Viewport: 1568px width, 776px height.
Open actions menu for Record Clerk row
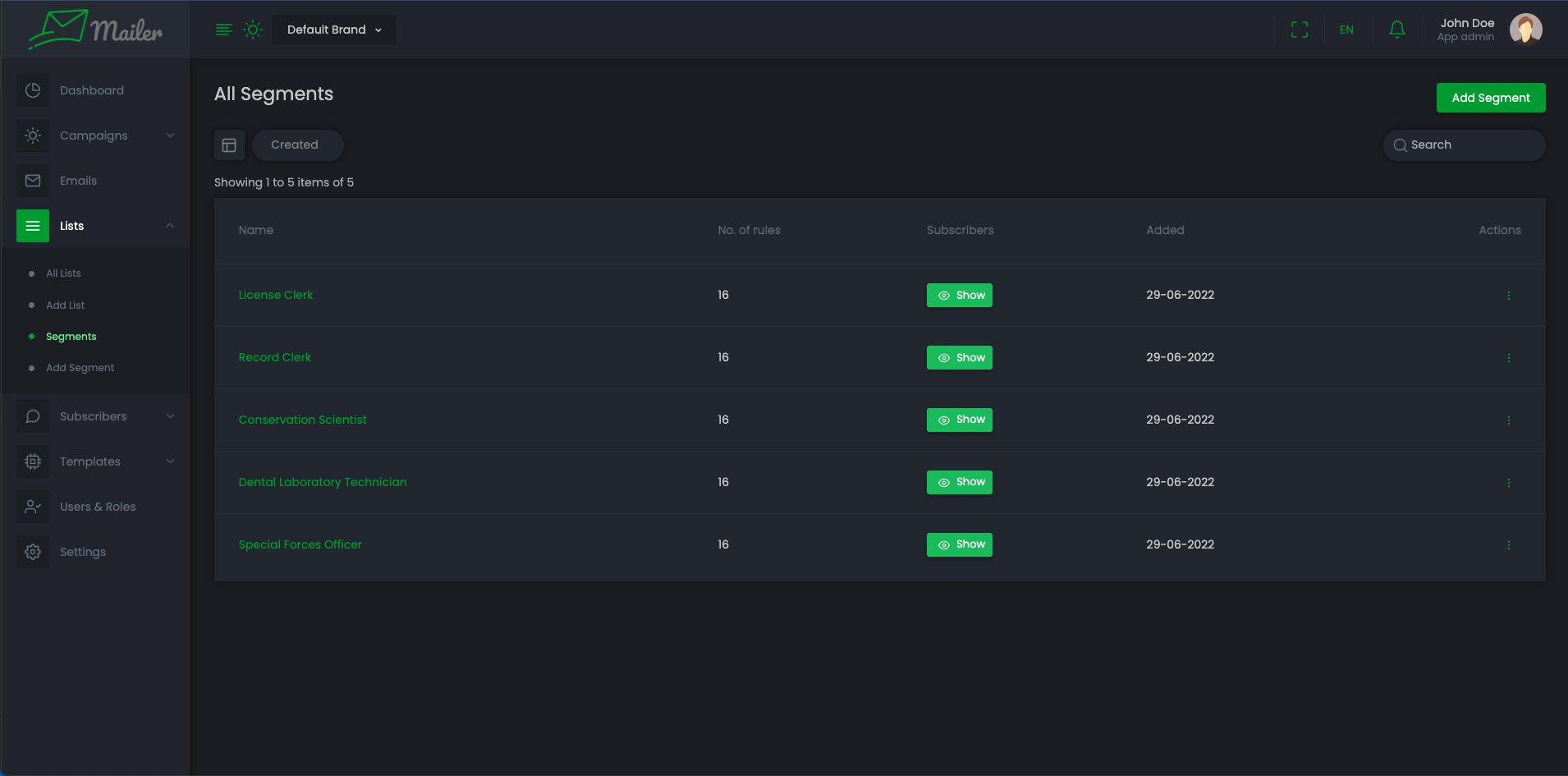click(x=1508, y=357)
